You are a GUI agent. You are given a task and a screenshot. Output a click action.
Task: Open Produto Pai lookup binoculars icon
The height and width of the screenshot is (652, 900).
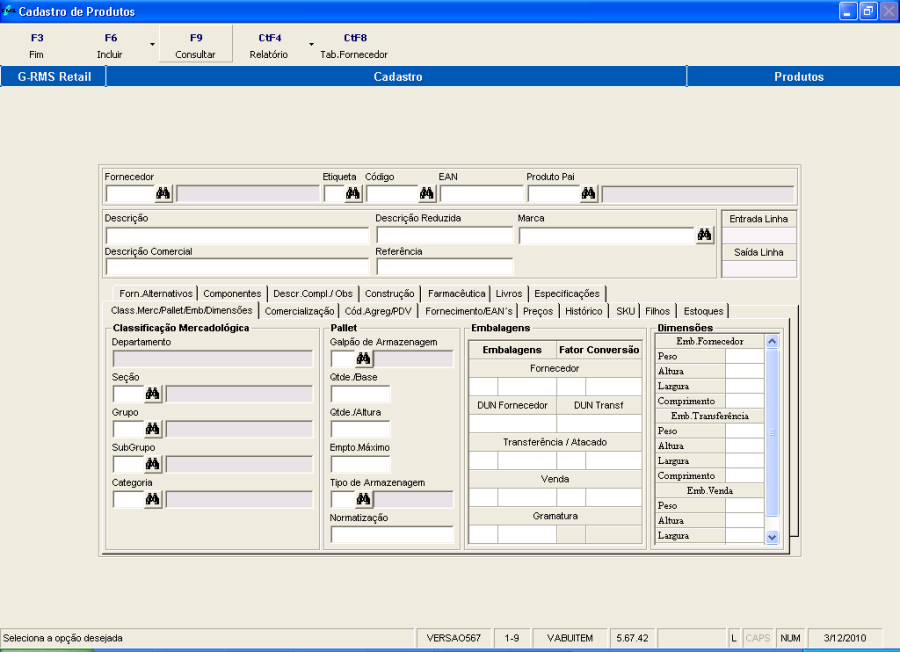click(x=588, y=193)
